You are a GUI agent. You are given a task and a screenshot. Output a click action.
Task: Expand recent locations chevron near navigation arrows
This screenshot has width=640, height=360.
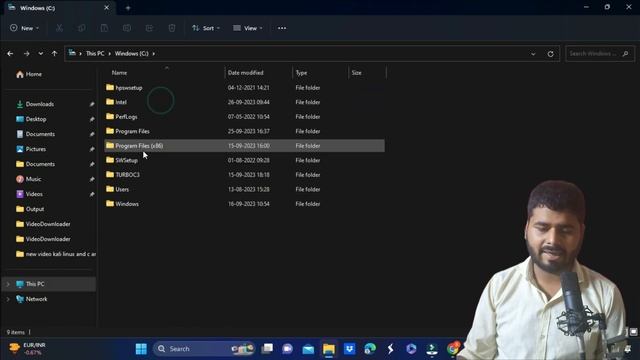[40, 53]
